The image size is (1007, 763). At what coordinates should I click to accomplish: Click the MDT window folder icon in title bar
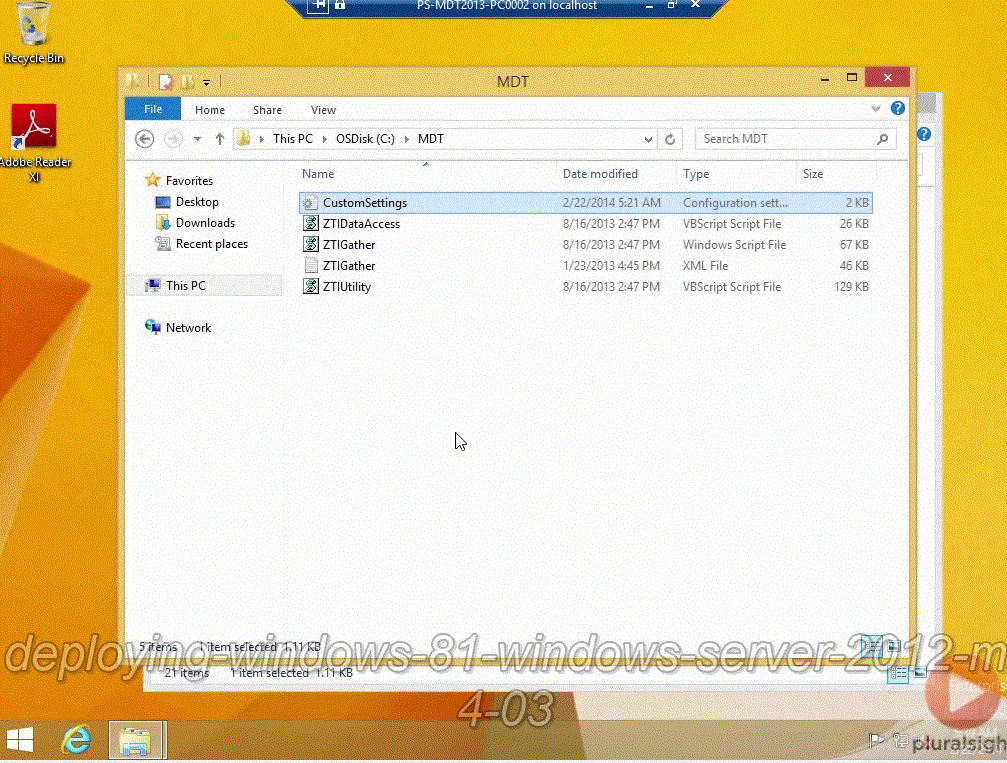(133, 81)
